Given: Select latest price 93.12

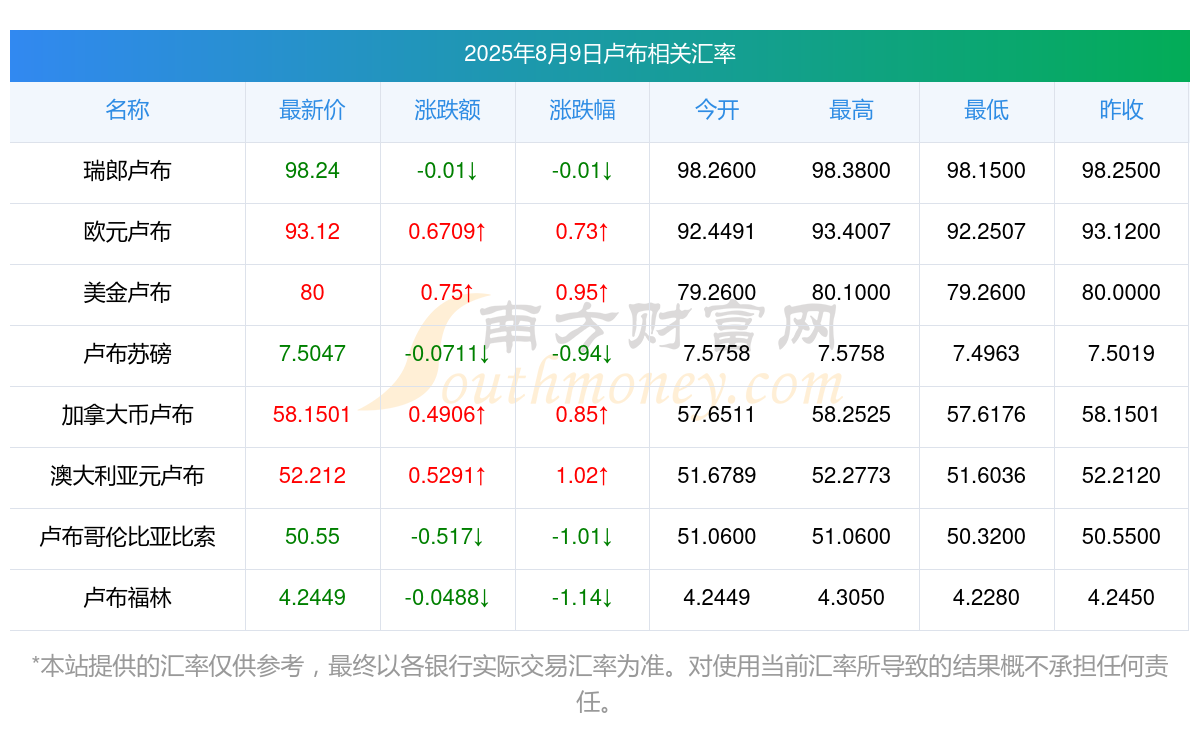Looking at the screenshot, I should pyautogui.click(x=312, y=232).
